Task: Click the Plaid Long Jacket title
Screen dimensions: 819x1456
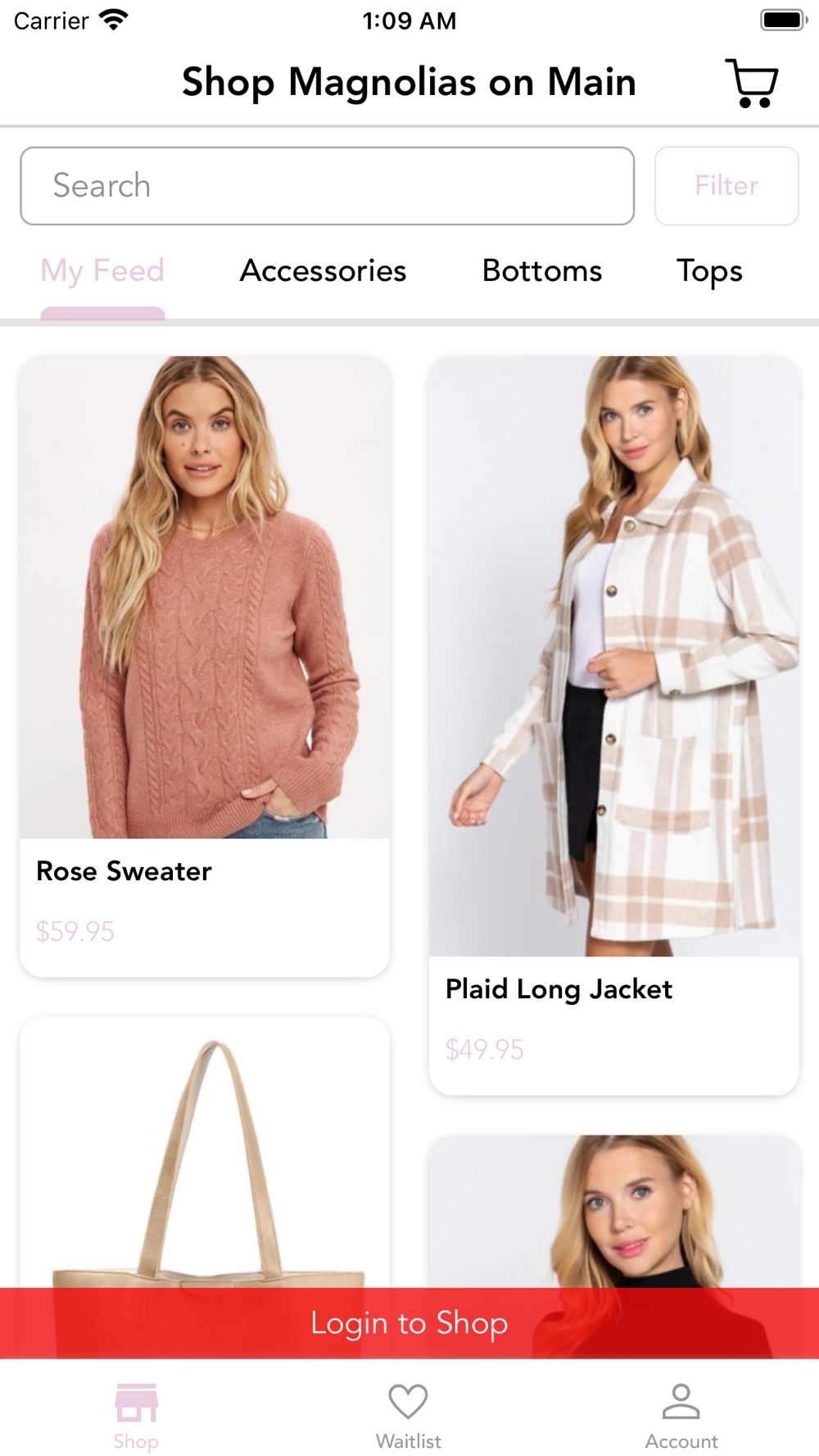Action: coord(559,989)
